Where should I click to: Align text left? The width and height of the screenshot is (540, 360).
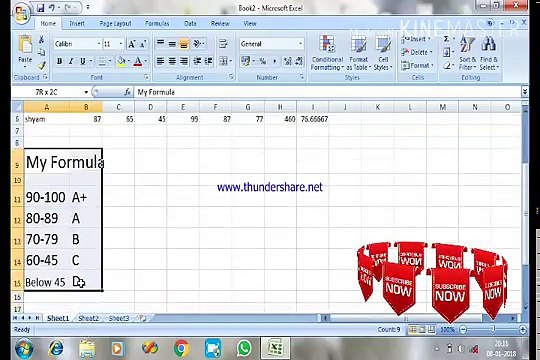point(160,61)
